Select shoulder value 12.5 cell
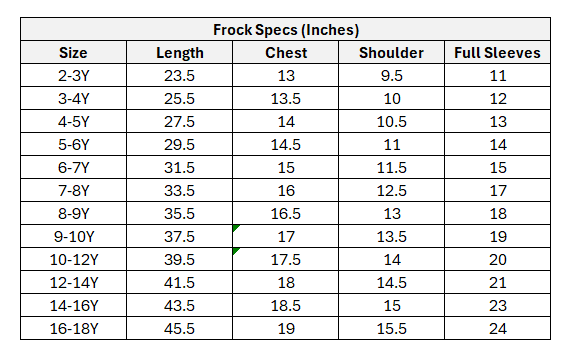Screen dimensions: 573x361 pyautogui.click(x=391, y=190)
